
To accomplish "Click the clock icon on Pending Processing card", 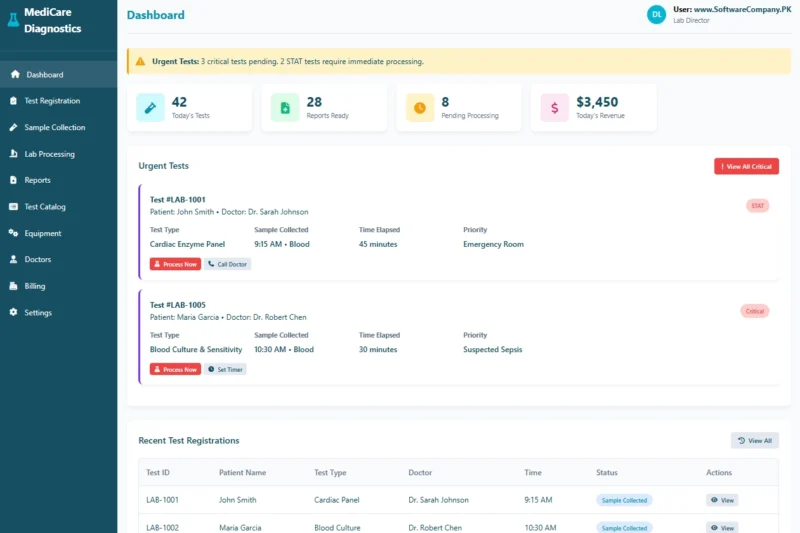I will 420,108.
